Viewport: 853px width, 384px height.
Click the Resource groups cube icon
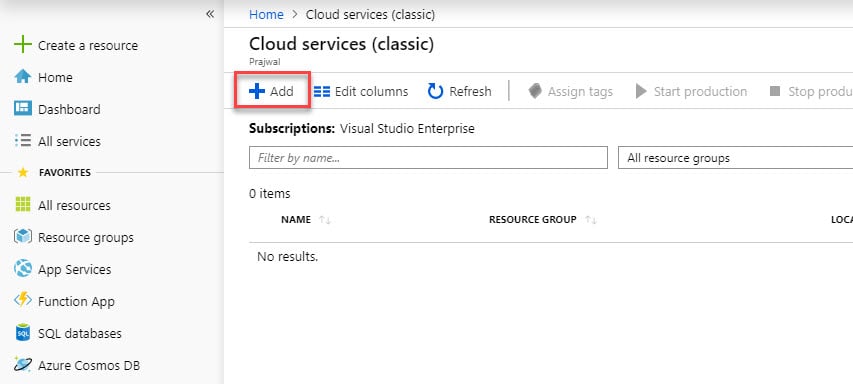click(x=23, y=237)
